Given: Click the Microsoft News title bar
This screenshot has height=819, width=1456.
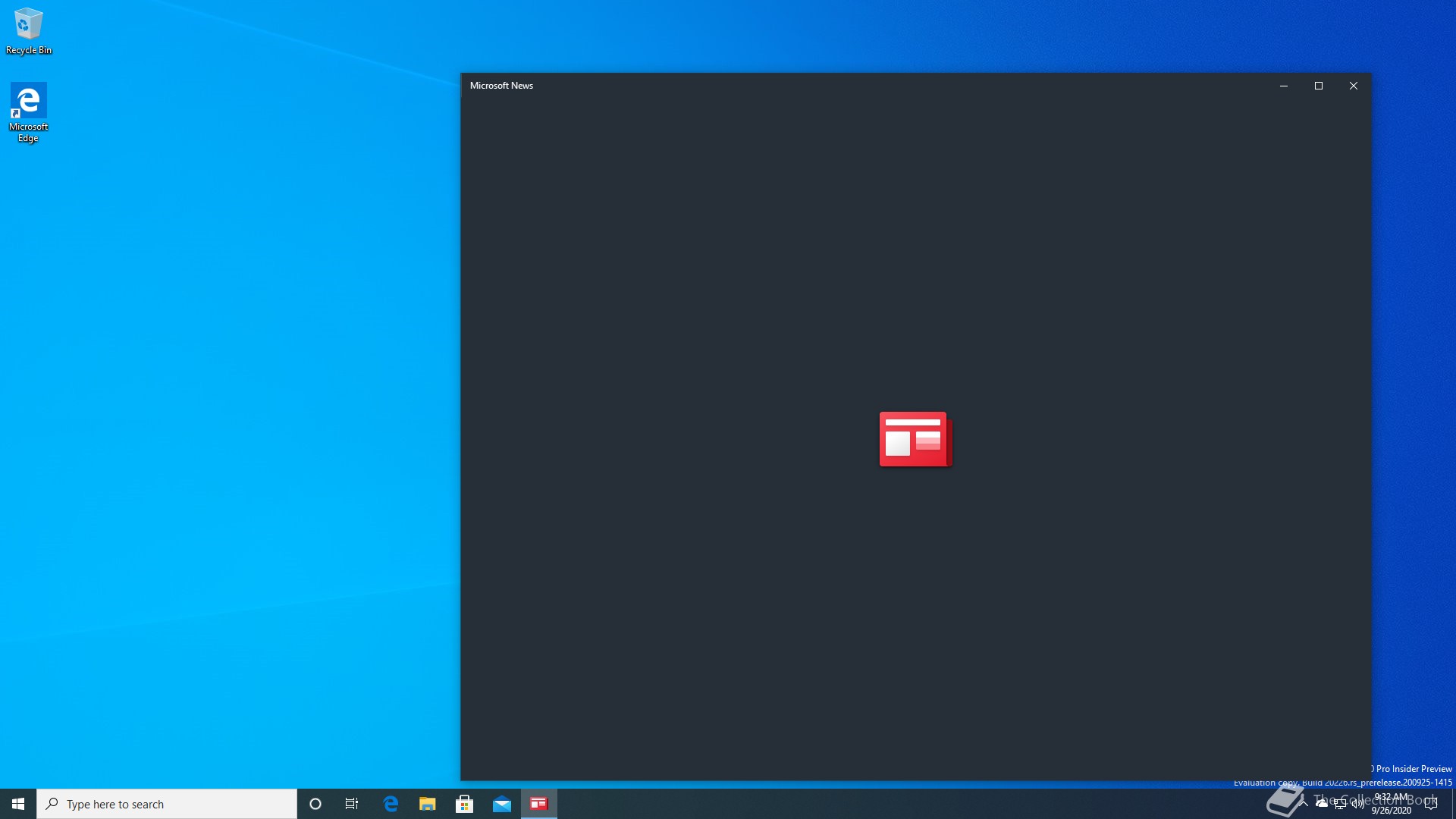Looking at the screenshot, I should pos(834,86).
